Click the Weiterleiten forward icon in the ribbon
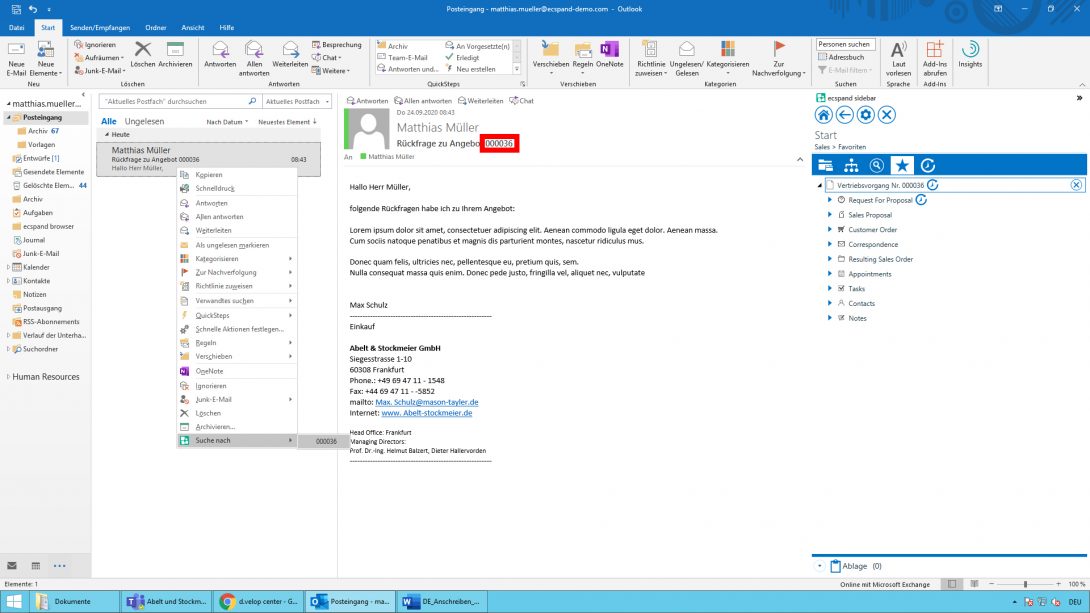1090x613 pixels. point(290,54)
